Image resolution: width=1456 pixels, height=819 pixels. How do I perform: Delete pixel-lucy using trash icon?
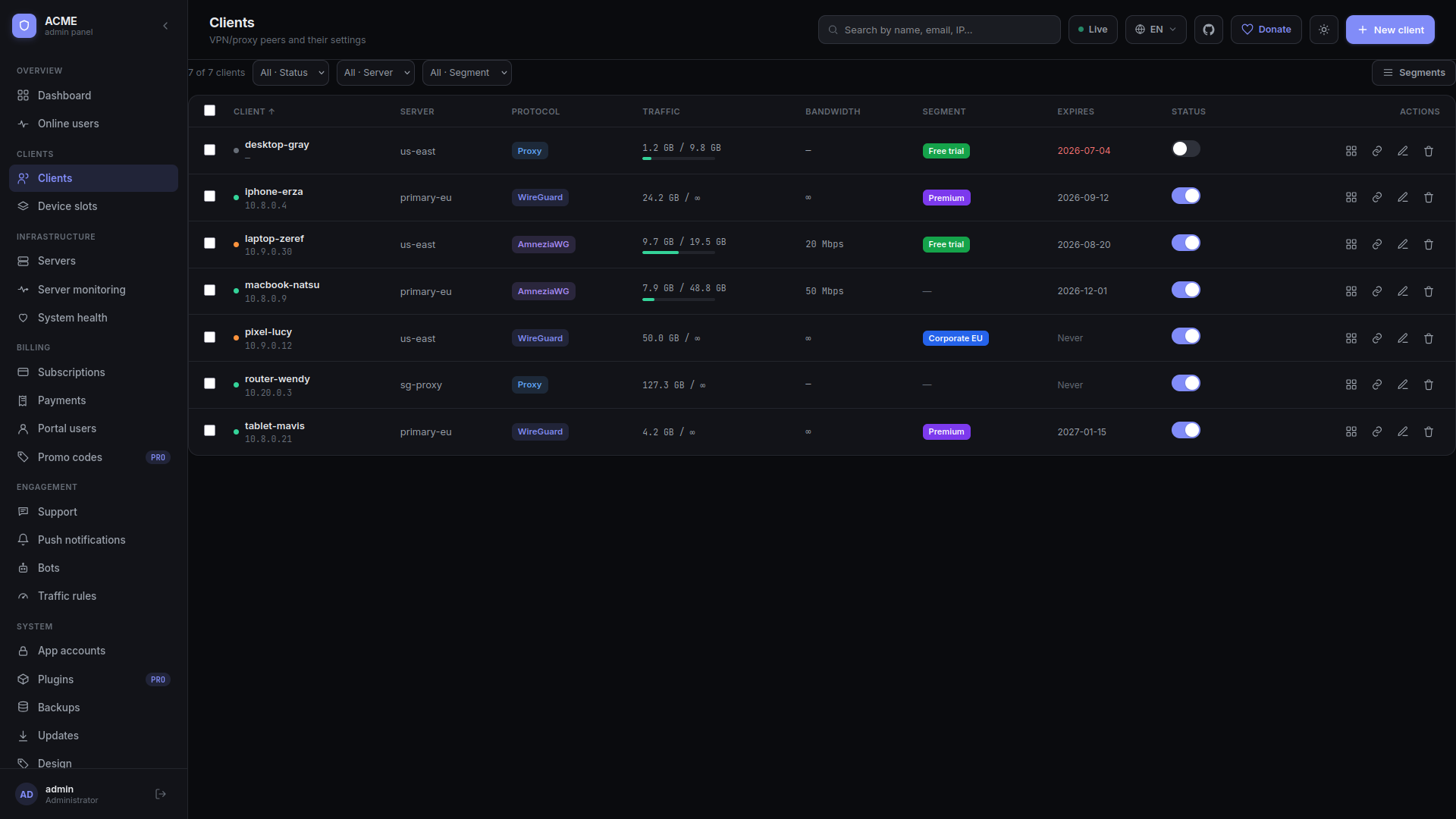pyautogui.click(x=1429, y=338)
